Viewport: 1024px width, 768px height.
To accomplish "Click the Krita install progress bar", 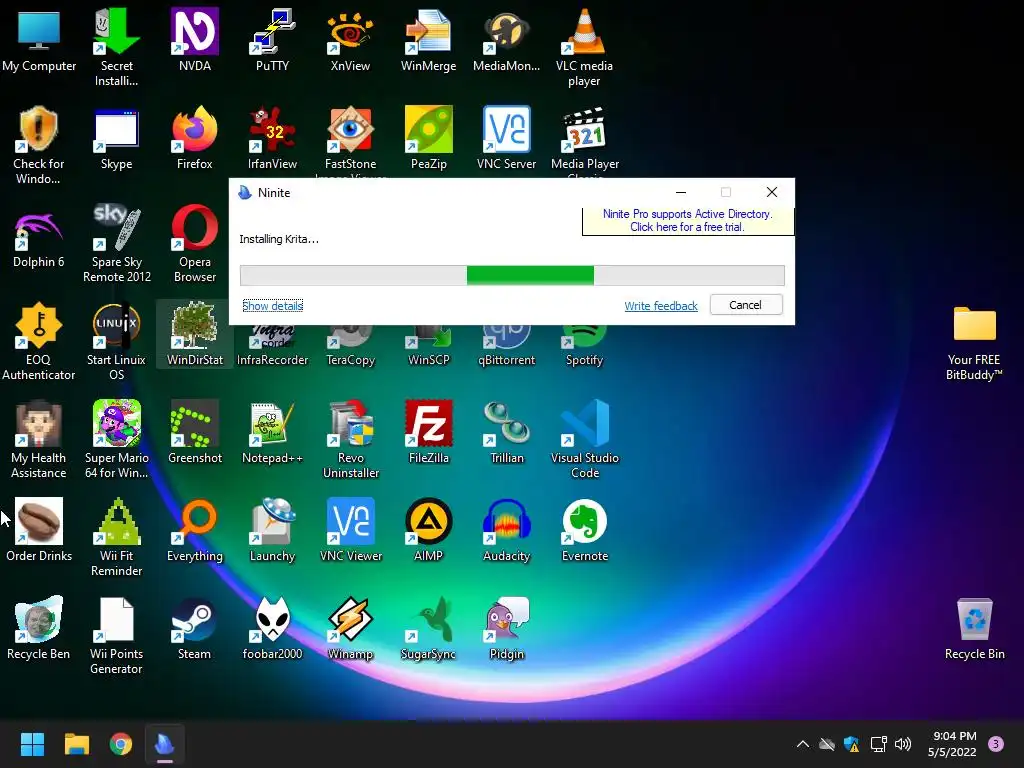I will point(512,275).
